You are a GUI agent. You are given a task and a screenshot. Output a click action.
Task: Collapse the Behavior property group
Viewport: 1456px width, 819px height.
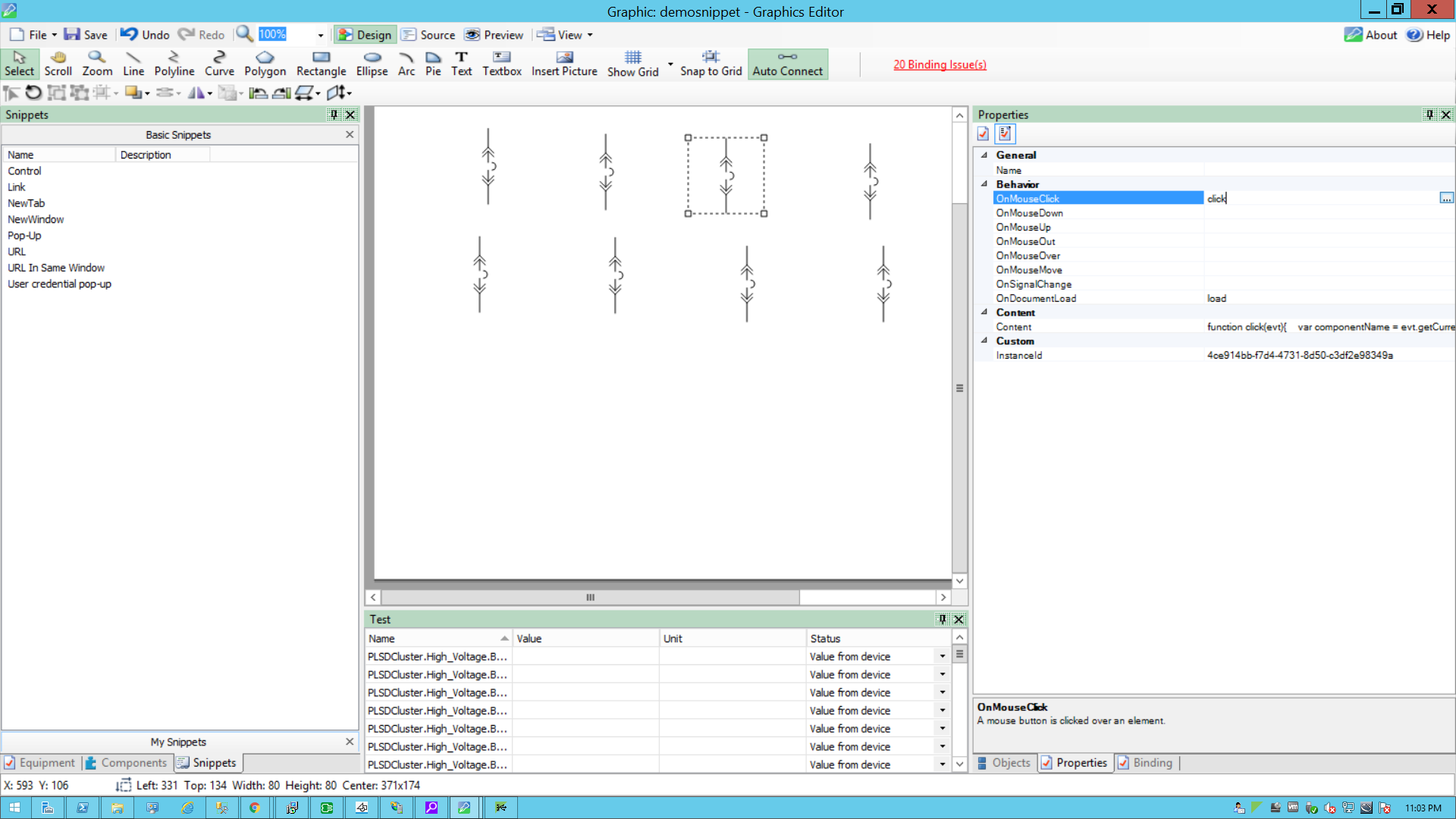click(x=984, y=184)
